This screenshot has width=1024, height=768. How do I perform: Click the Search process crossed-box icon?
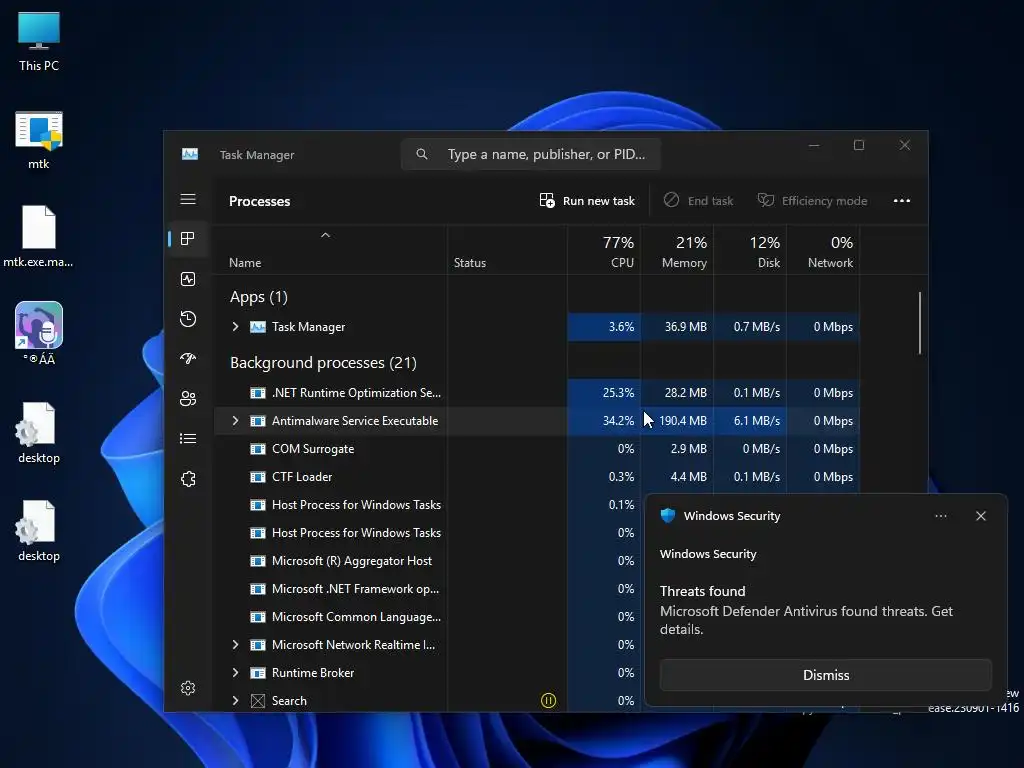[258, 701]
